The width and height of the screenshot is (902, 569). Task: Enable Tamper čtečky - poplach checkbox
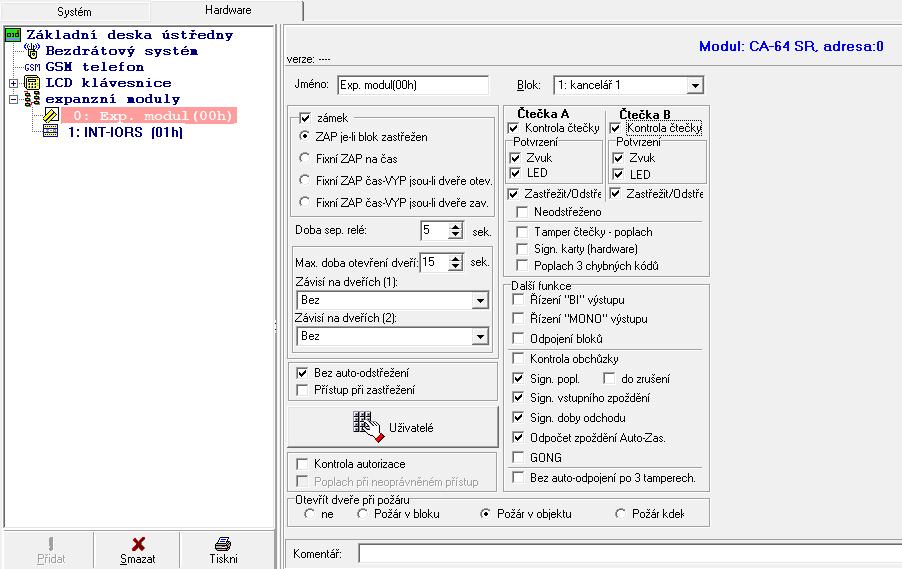click(522, 232)
